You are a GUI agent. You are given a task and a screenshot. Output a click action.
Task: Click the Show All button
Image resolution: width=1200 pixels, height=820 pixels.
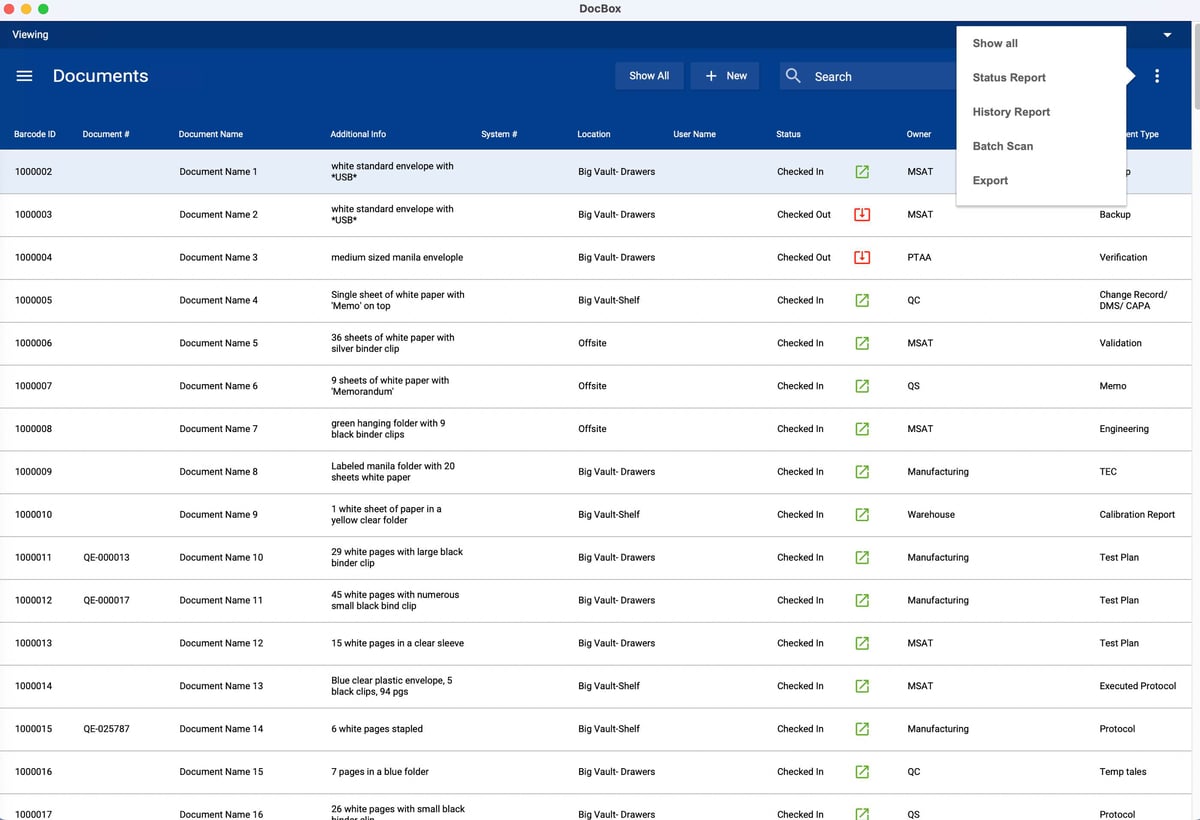pos(648,75)
